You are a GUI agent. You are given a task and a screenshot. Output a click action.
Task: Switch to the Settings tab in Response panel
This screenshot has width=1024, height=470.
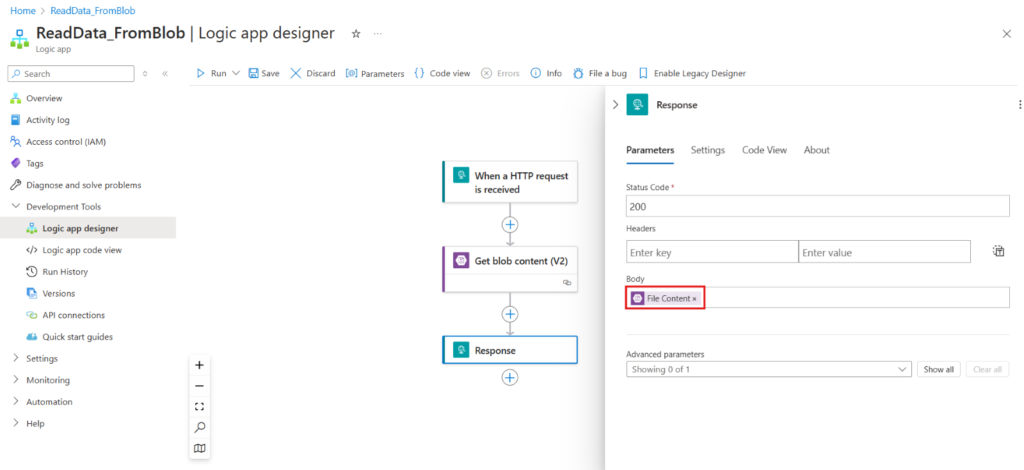tap(708, 150)
